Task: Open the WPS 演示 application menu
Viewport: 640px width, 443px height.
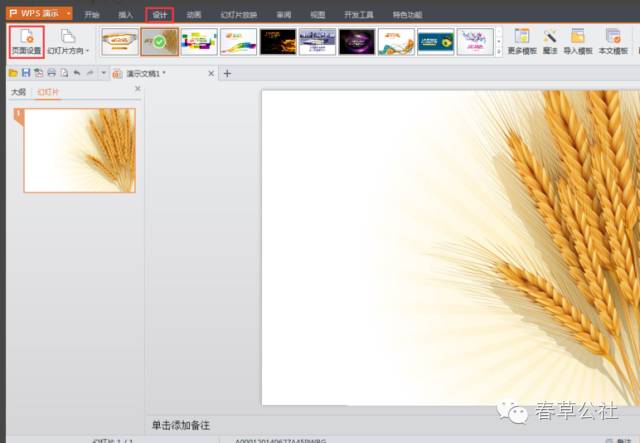Action: click(39, 13)
